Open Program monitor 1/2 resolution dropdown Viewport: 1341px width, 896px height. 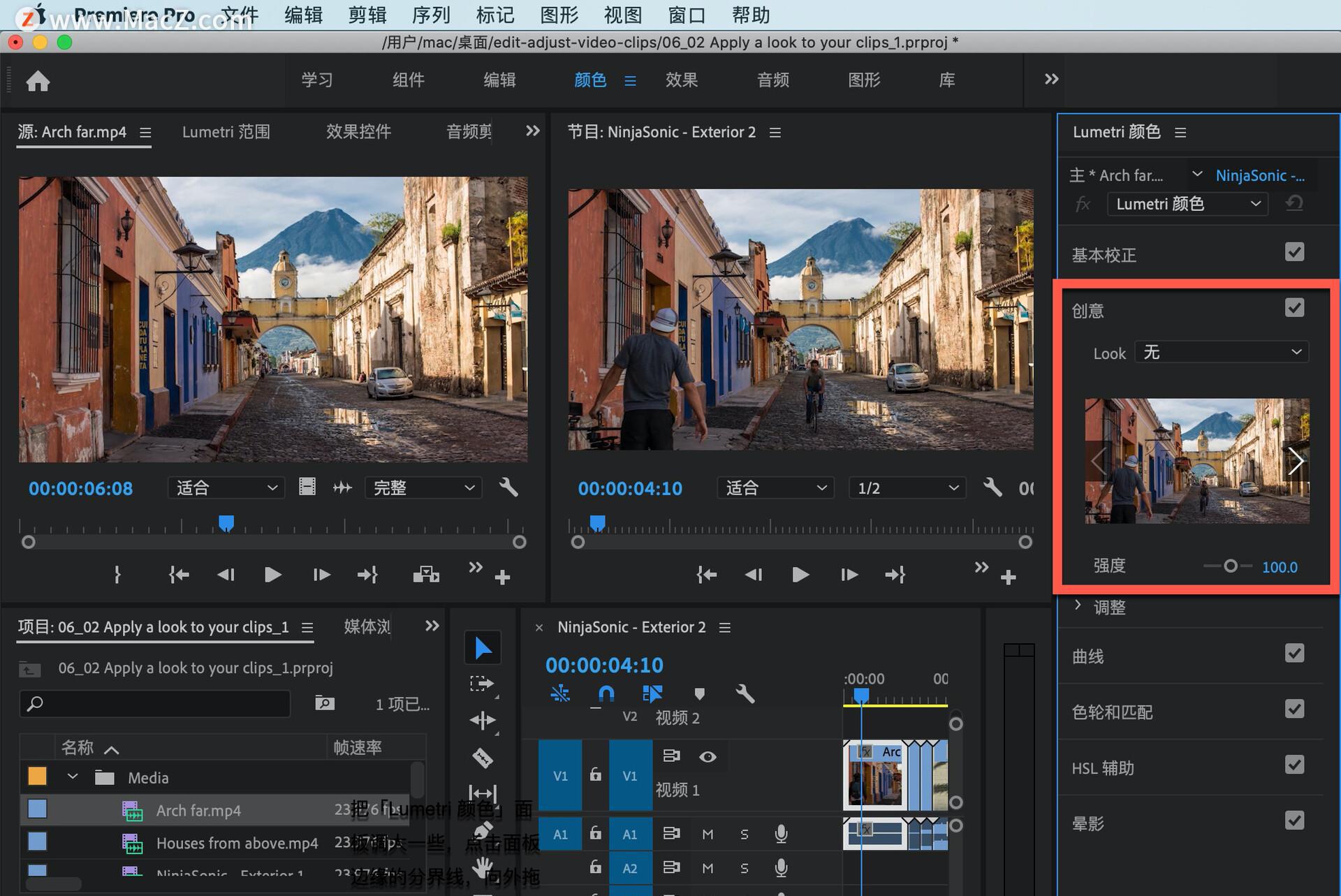907,488
